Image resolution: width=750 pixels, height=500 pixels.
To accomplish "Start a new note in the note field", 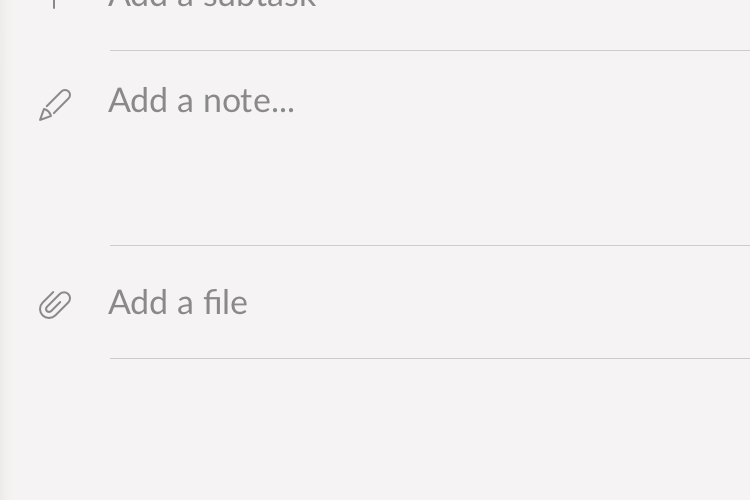I will [429, 148].
